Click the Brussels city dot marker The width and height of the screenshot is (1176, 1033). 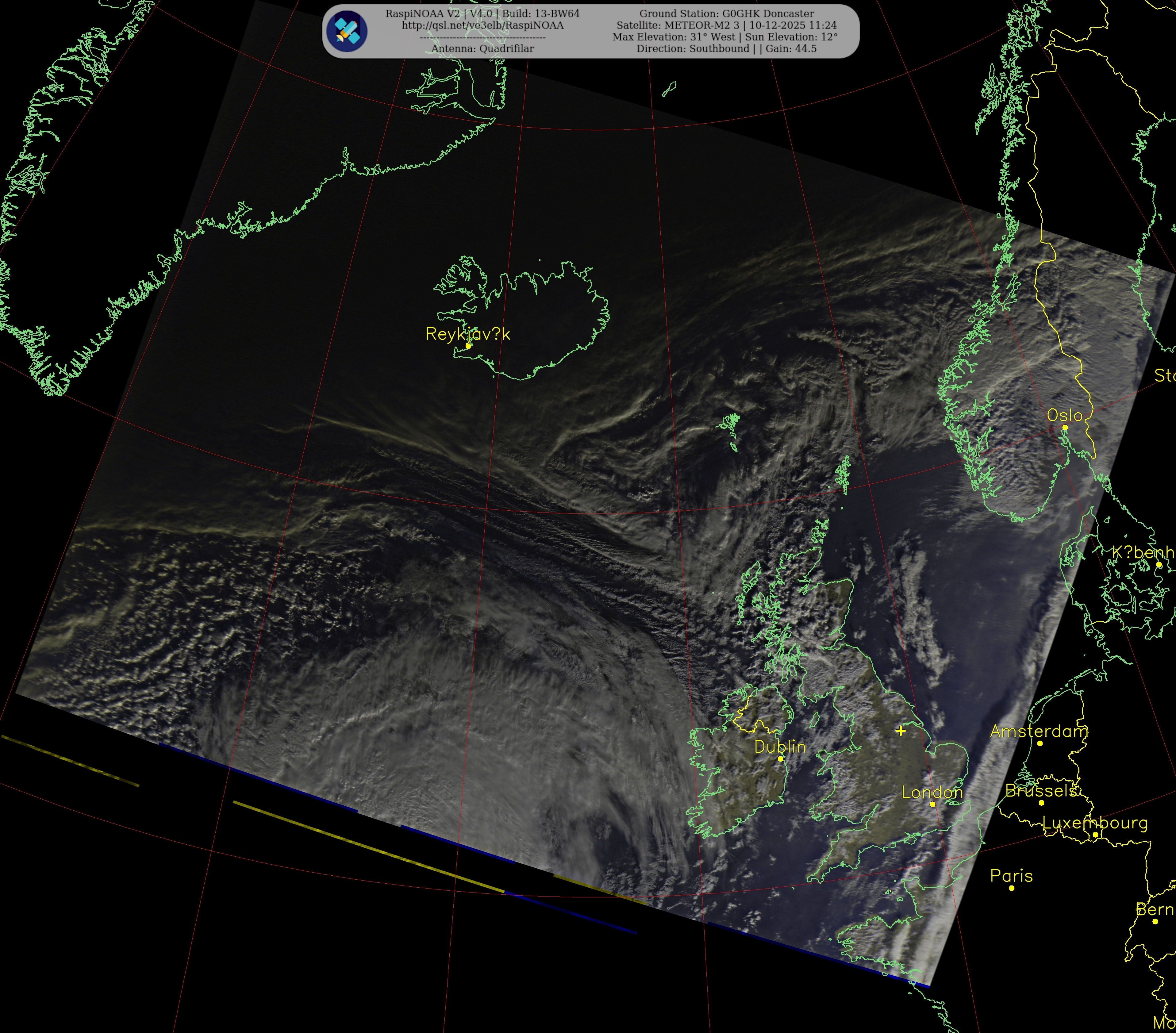[1041, 802]
